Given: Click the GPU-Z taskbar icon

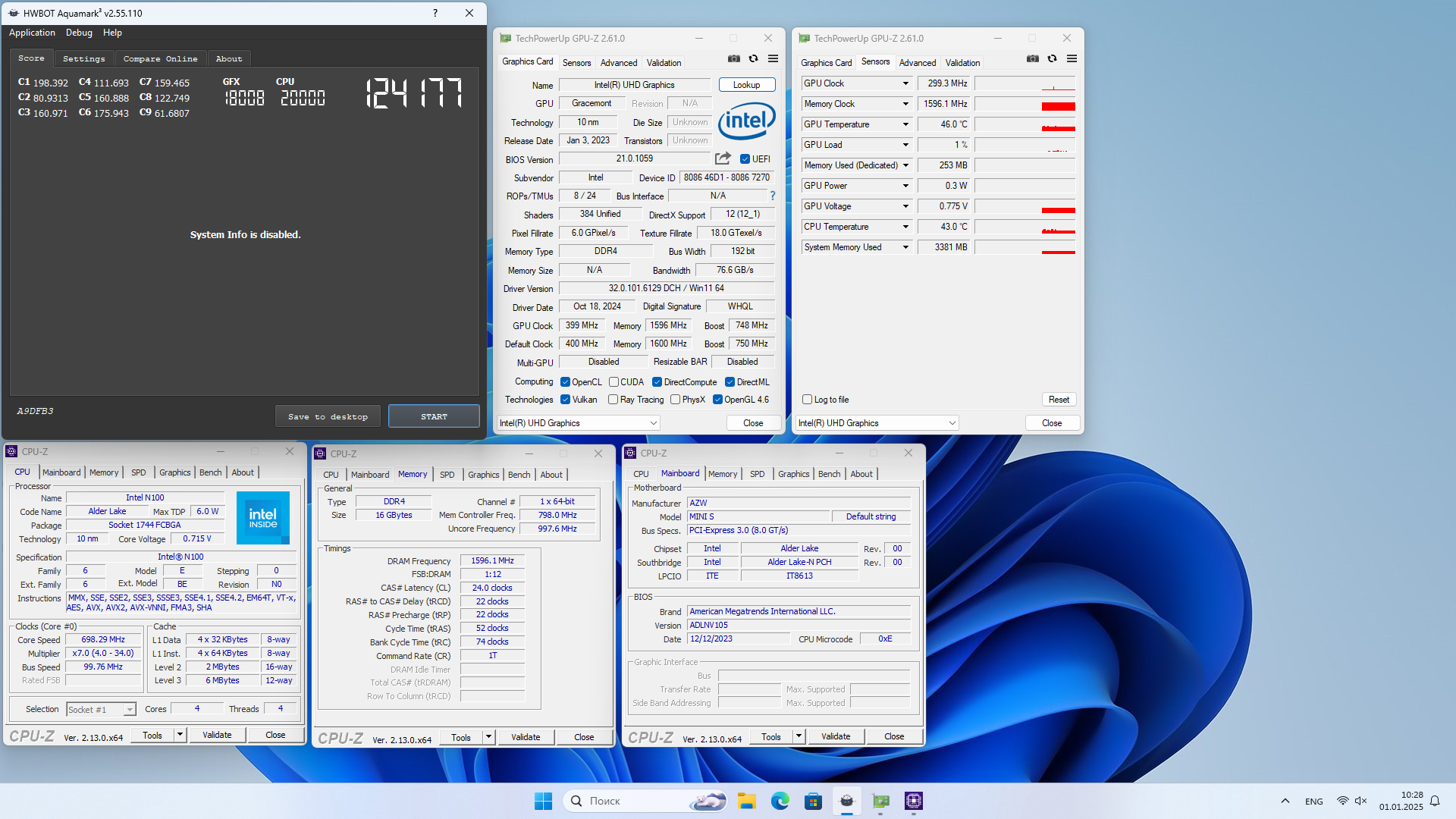Looking at the screenshot, I should 880,801.
